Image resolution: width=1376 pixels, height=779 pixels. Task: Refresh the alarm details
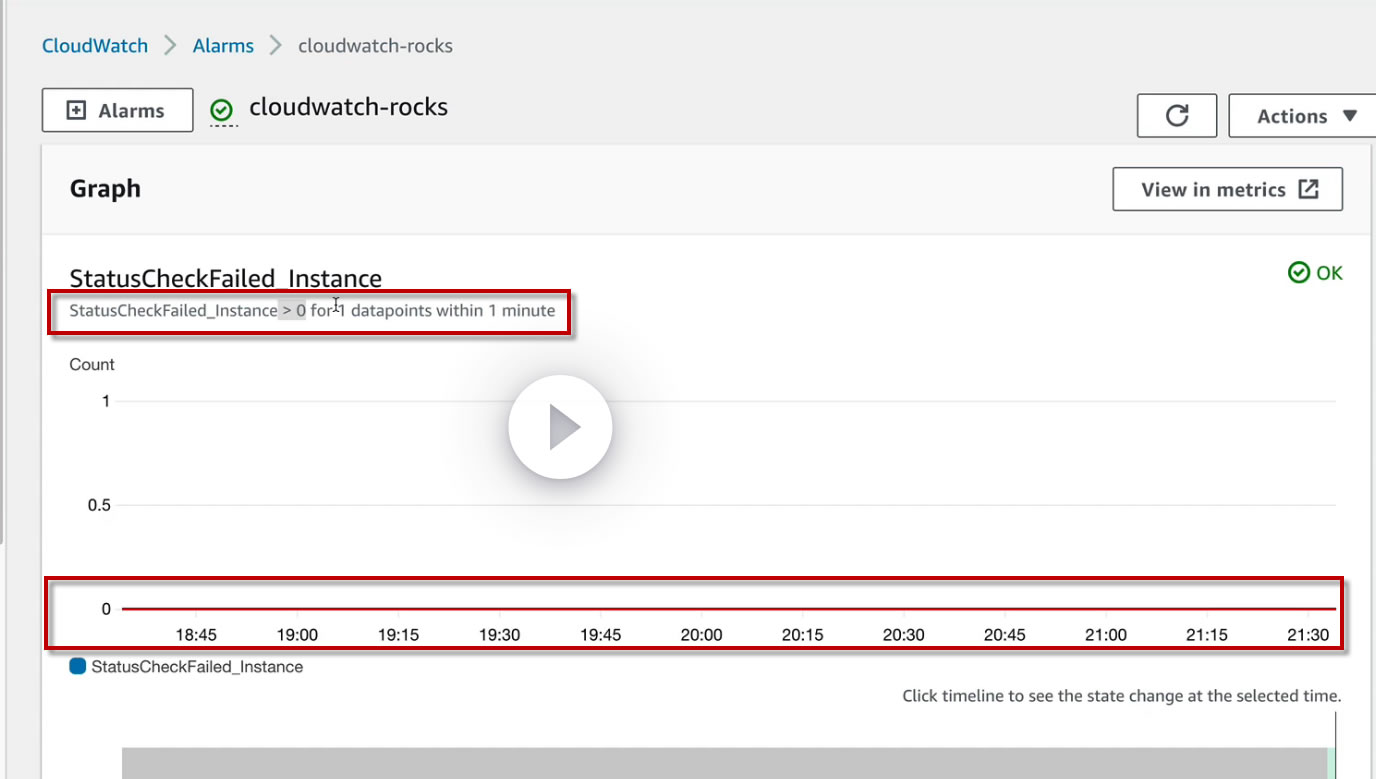1177,116
